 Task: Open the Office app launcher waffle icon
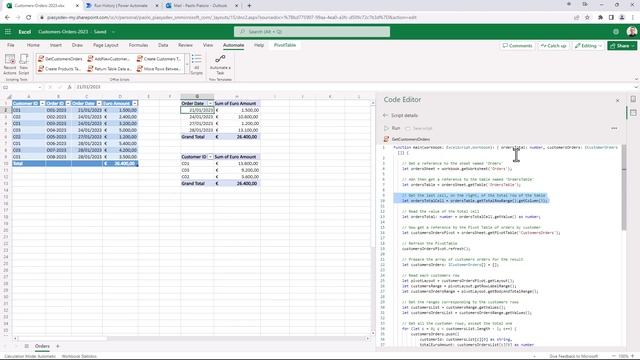[x=8, y=31]
